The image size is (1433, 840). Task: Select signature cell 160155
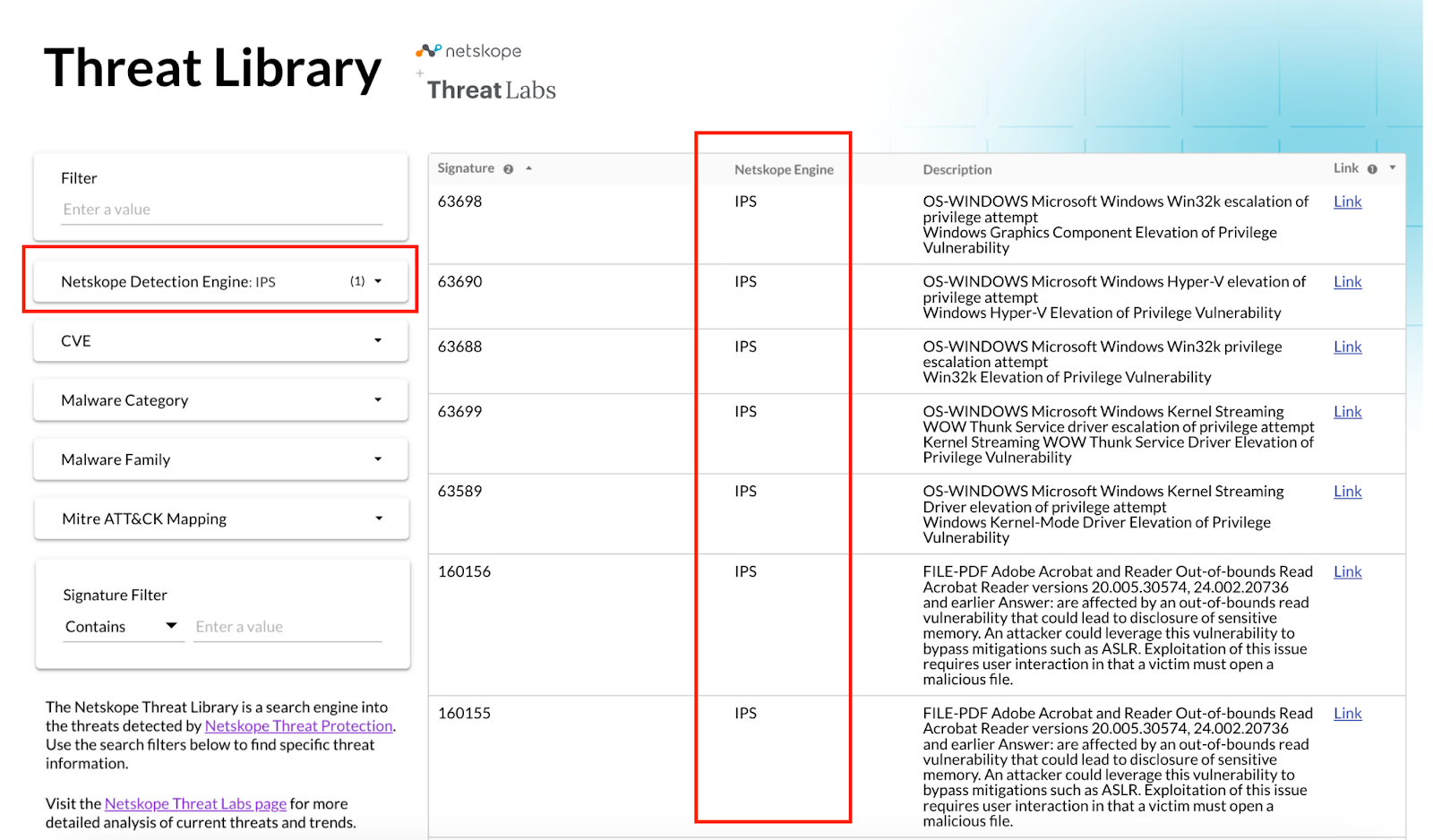pos(464,713)
